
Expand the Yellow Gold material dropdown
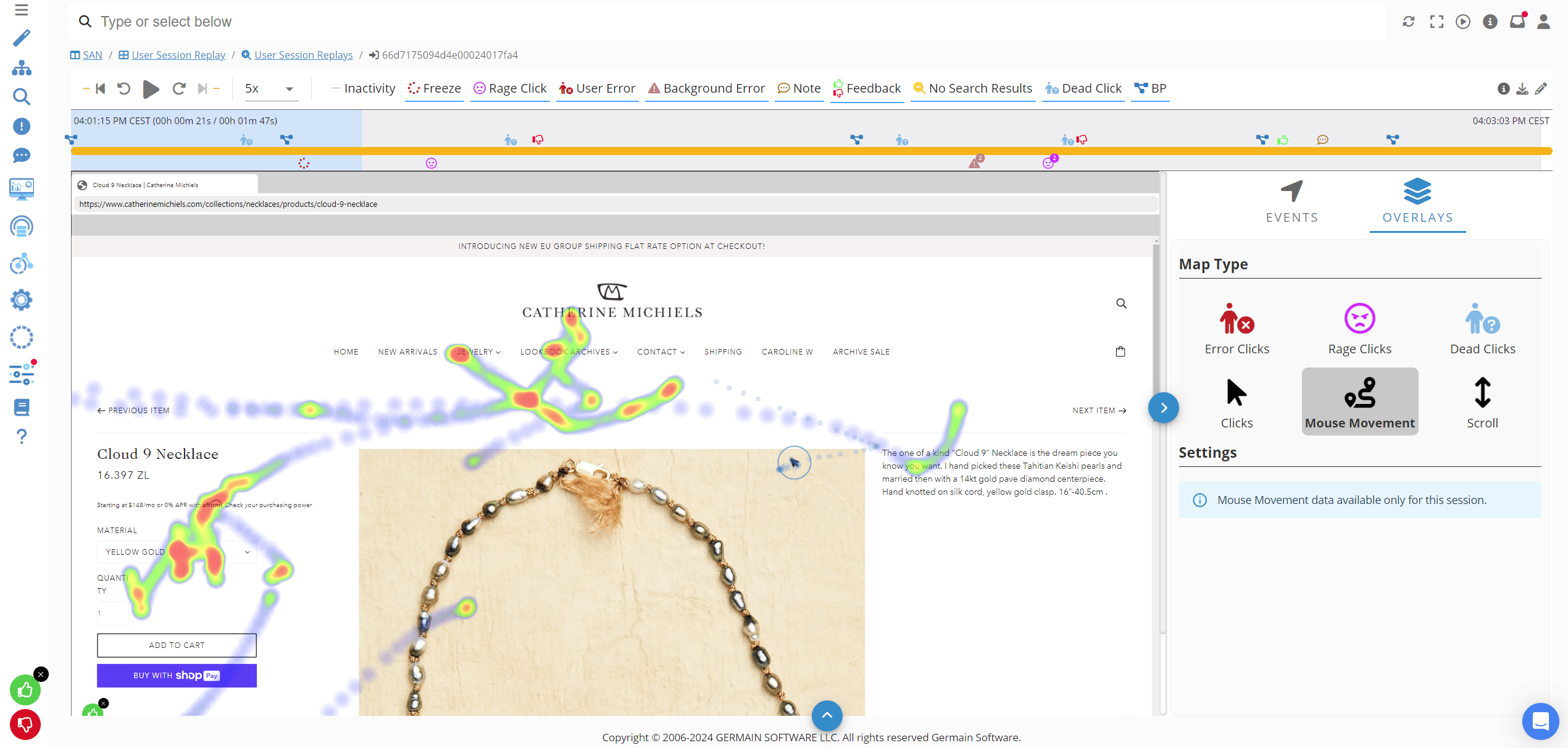[x=177, y=552]
